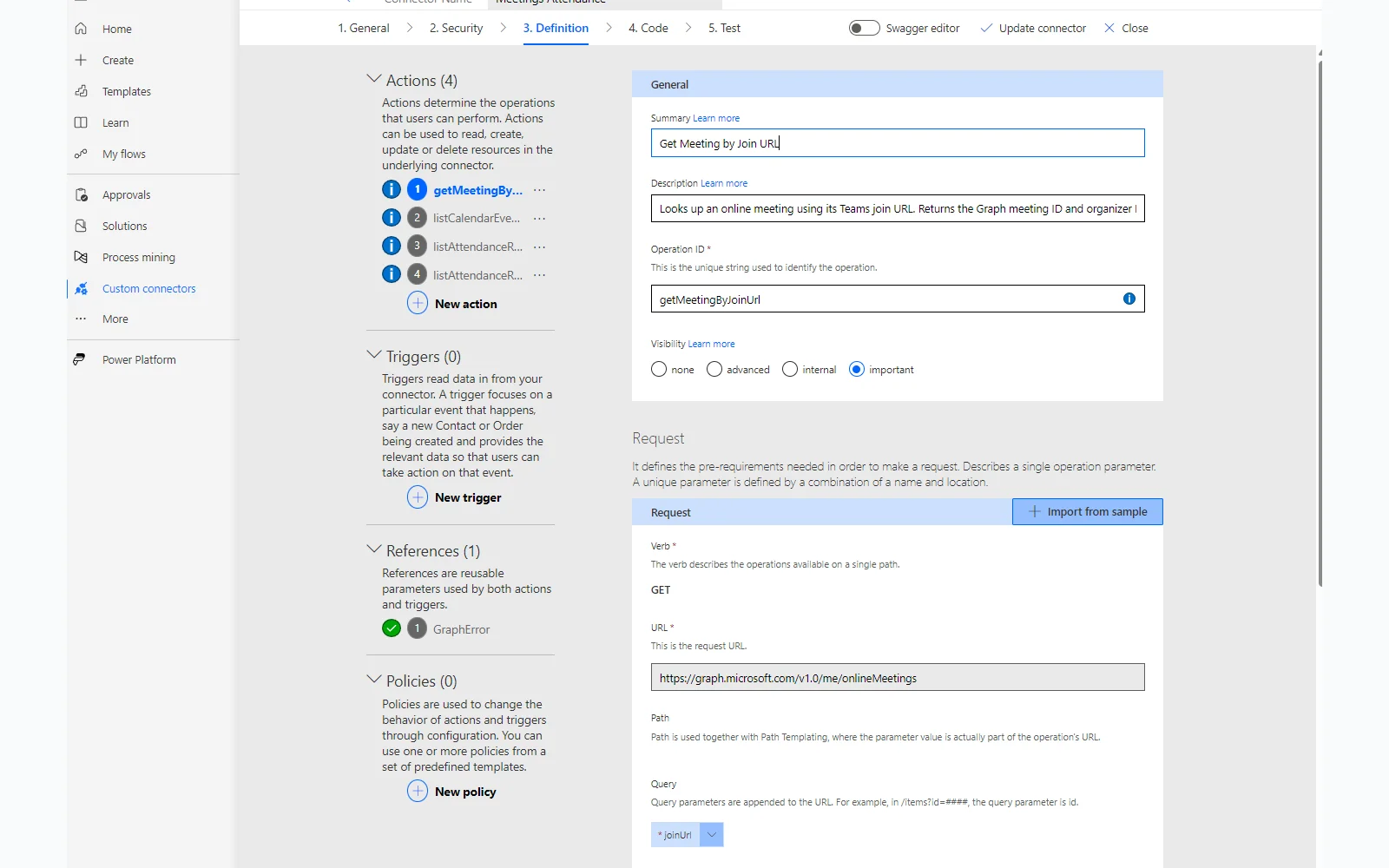Open ellipsis menu for listCalendarEve action
The width and height of the screenshot is (1389, 868).
click(x=540, y=219)
